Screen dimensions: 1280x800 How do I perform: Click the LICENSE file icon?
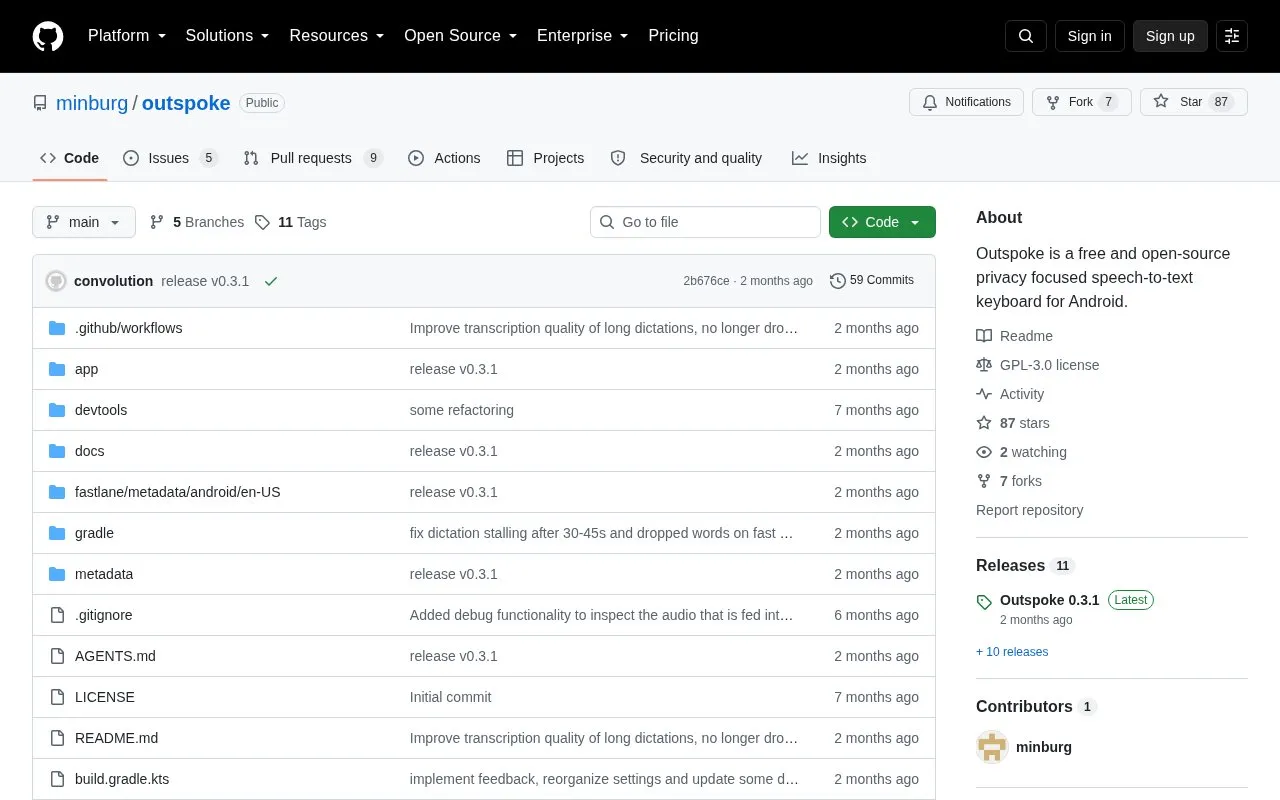[57, 697]
